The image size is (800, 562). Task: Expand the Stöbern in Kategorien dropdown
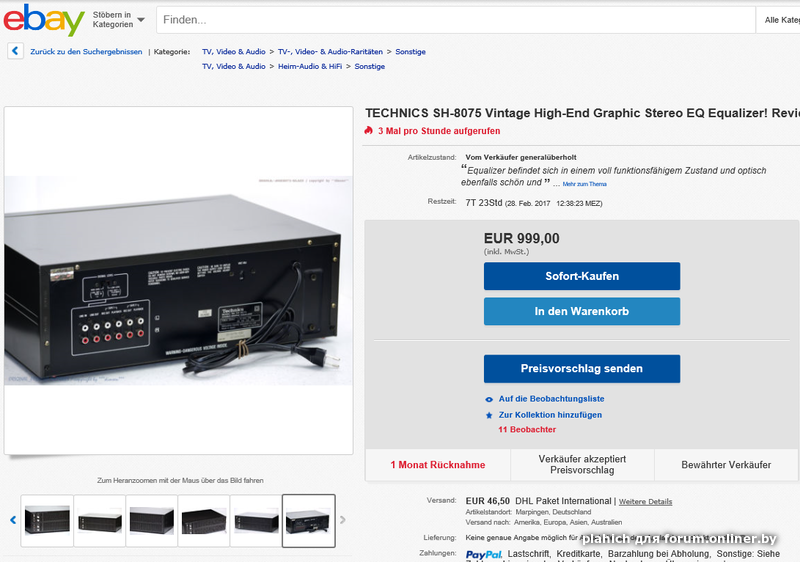[118, 20]
